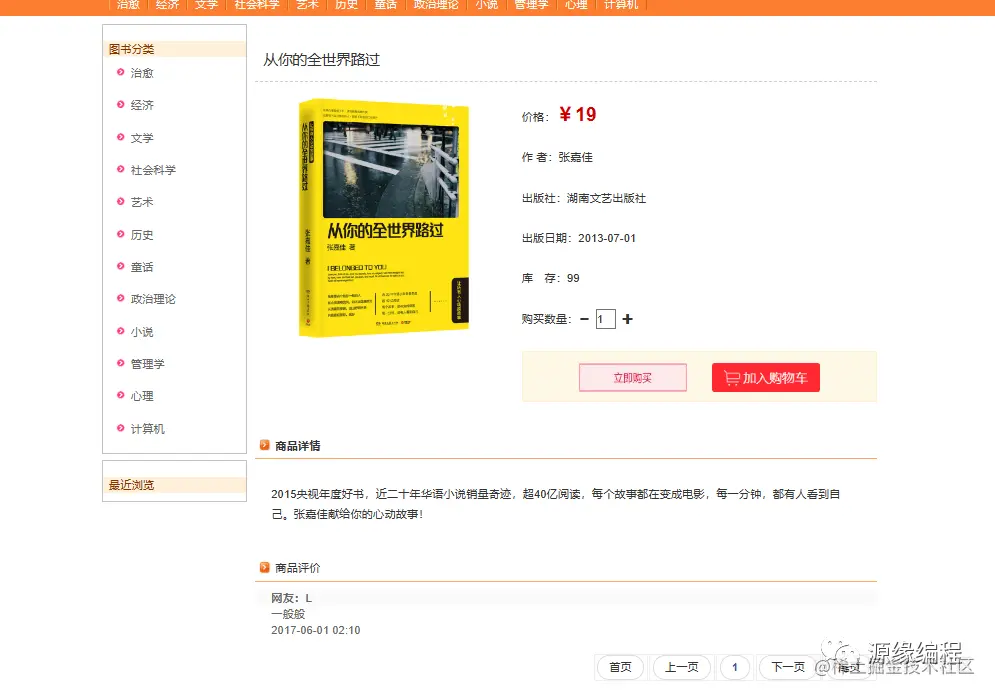This screenshot has height=697, width=995.
Task: Click the publisher 湖南文艺出版社 text
Action: click(x=606, y=199)
